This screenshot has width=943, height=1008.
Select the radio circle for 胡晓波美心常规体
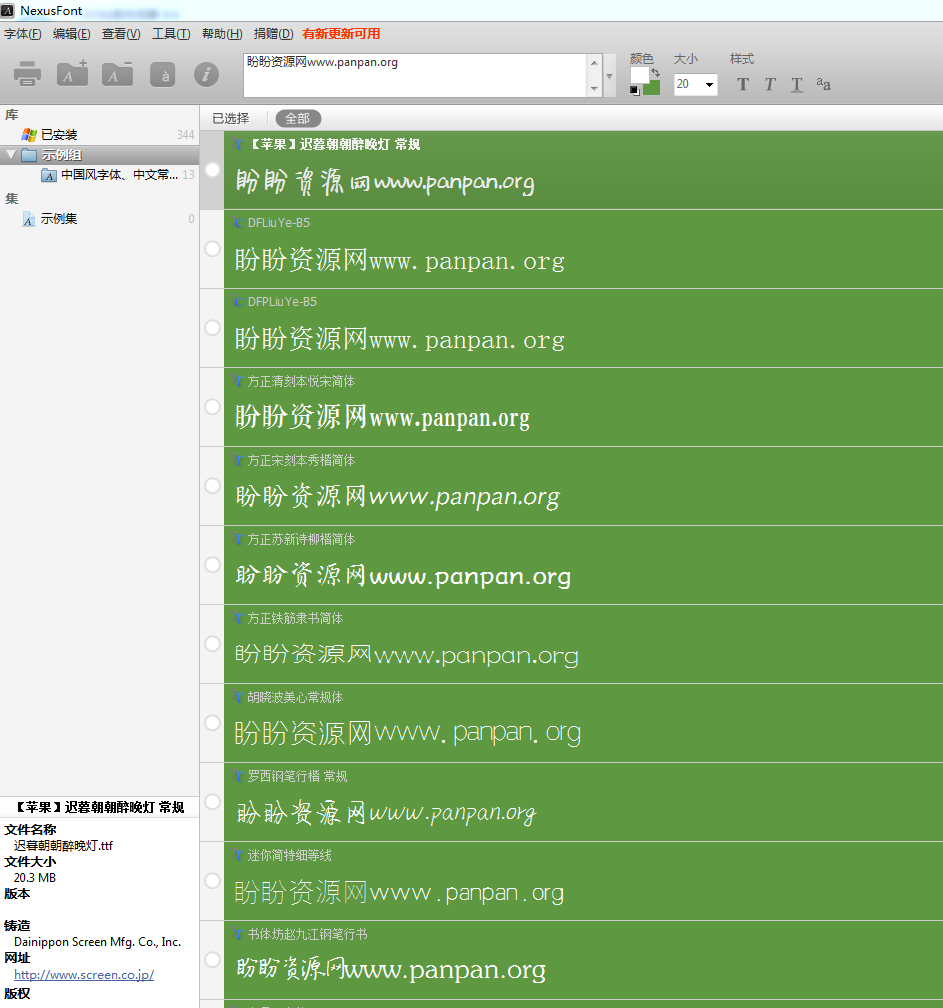click(213, 723)
